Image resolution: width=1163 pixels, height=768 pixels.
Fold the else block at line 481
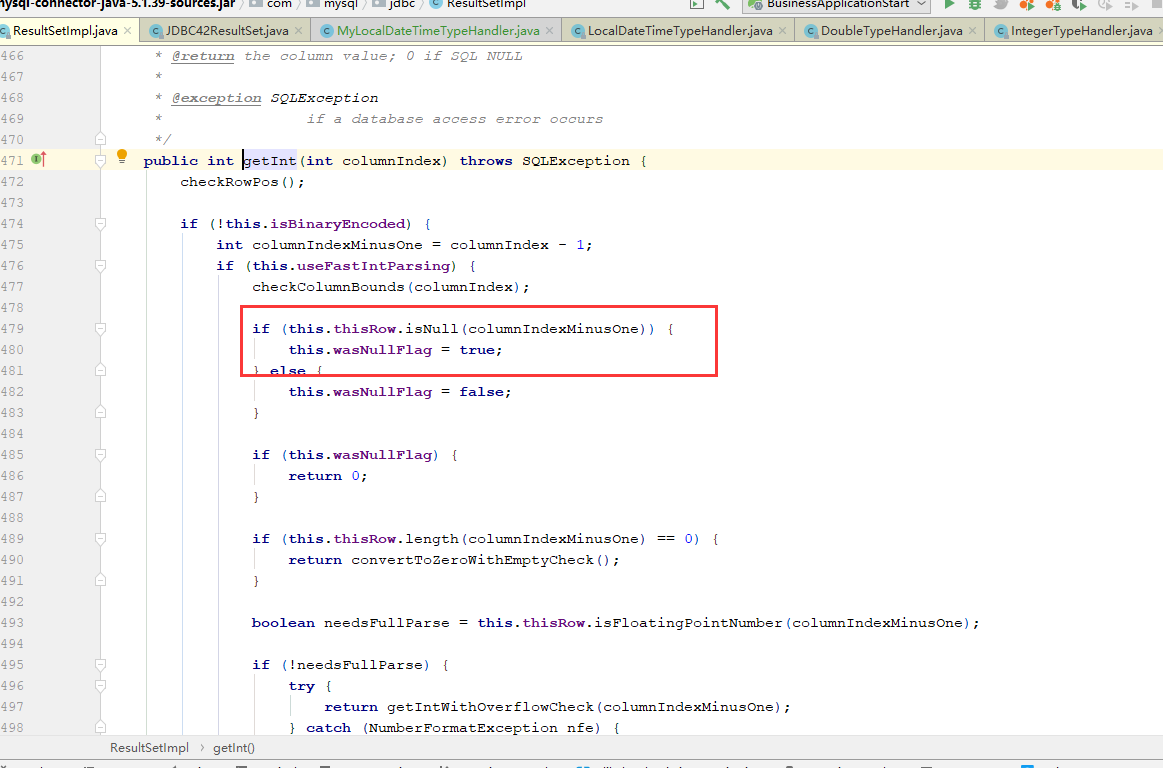(x=100, y=370)
